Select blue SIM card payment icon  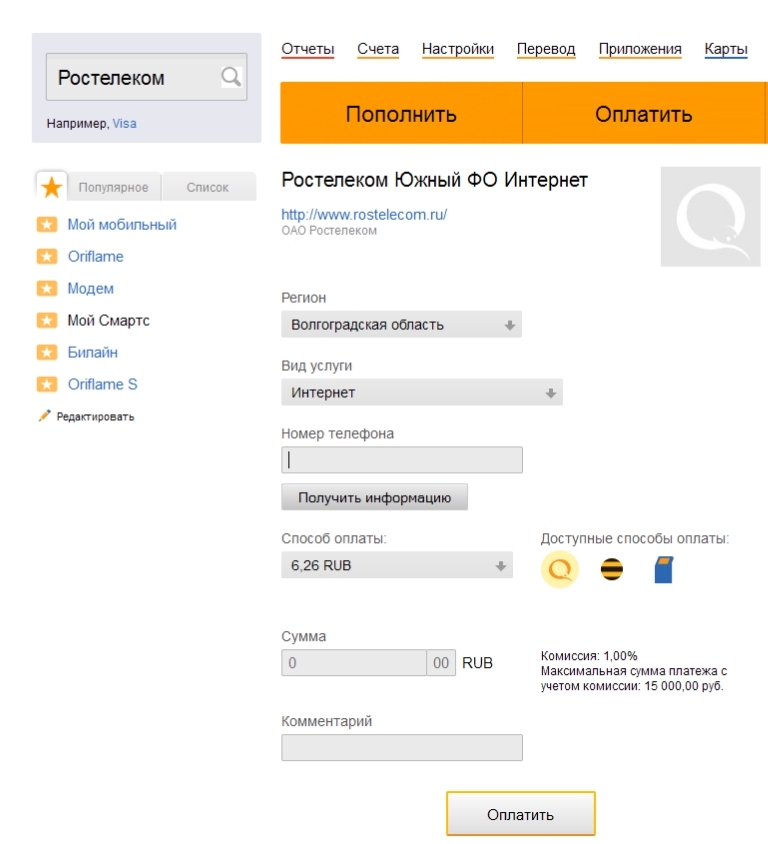tap(664, 570)
